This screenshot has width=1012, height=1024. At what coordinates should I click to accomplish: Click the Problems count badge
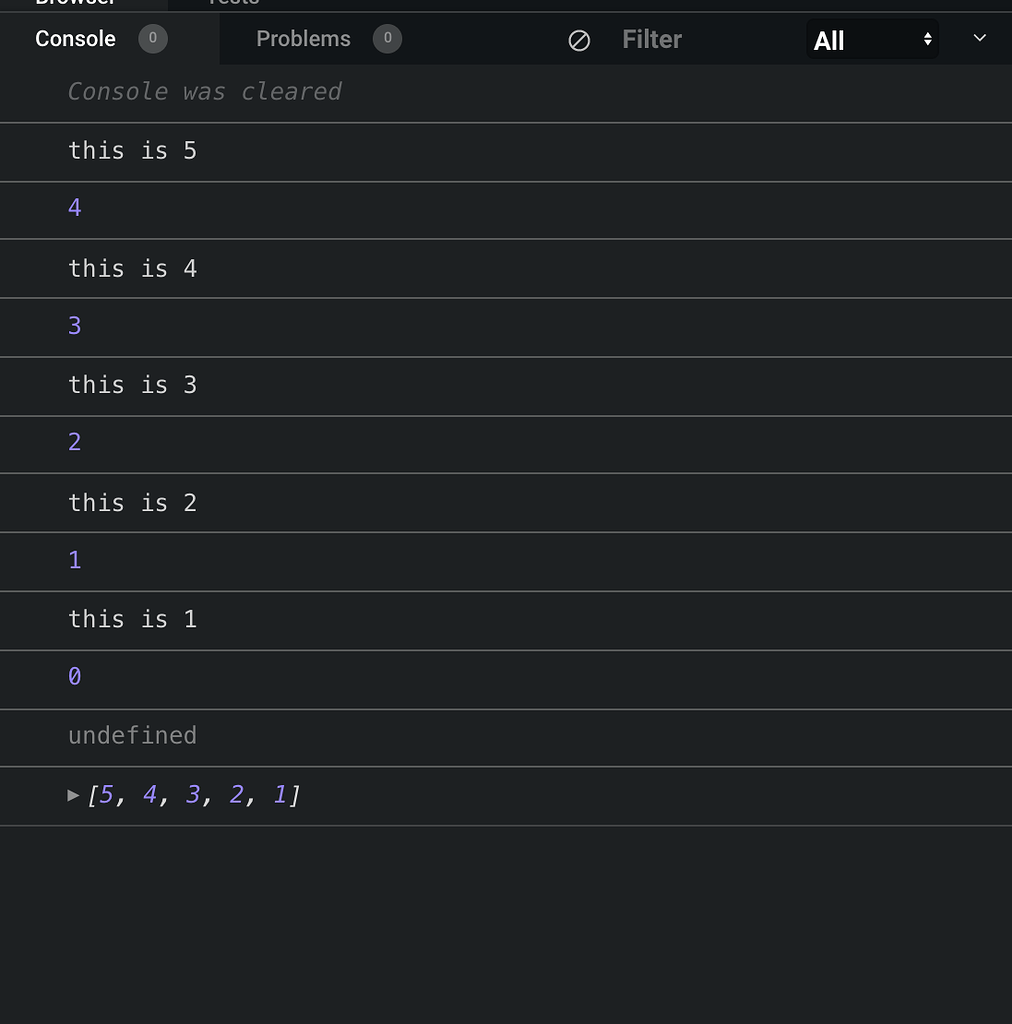pos(387,39)
